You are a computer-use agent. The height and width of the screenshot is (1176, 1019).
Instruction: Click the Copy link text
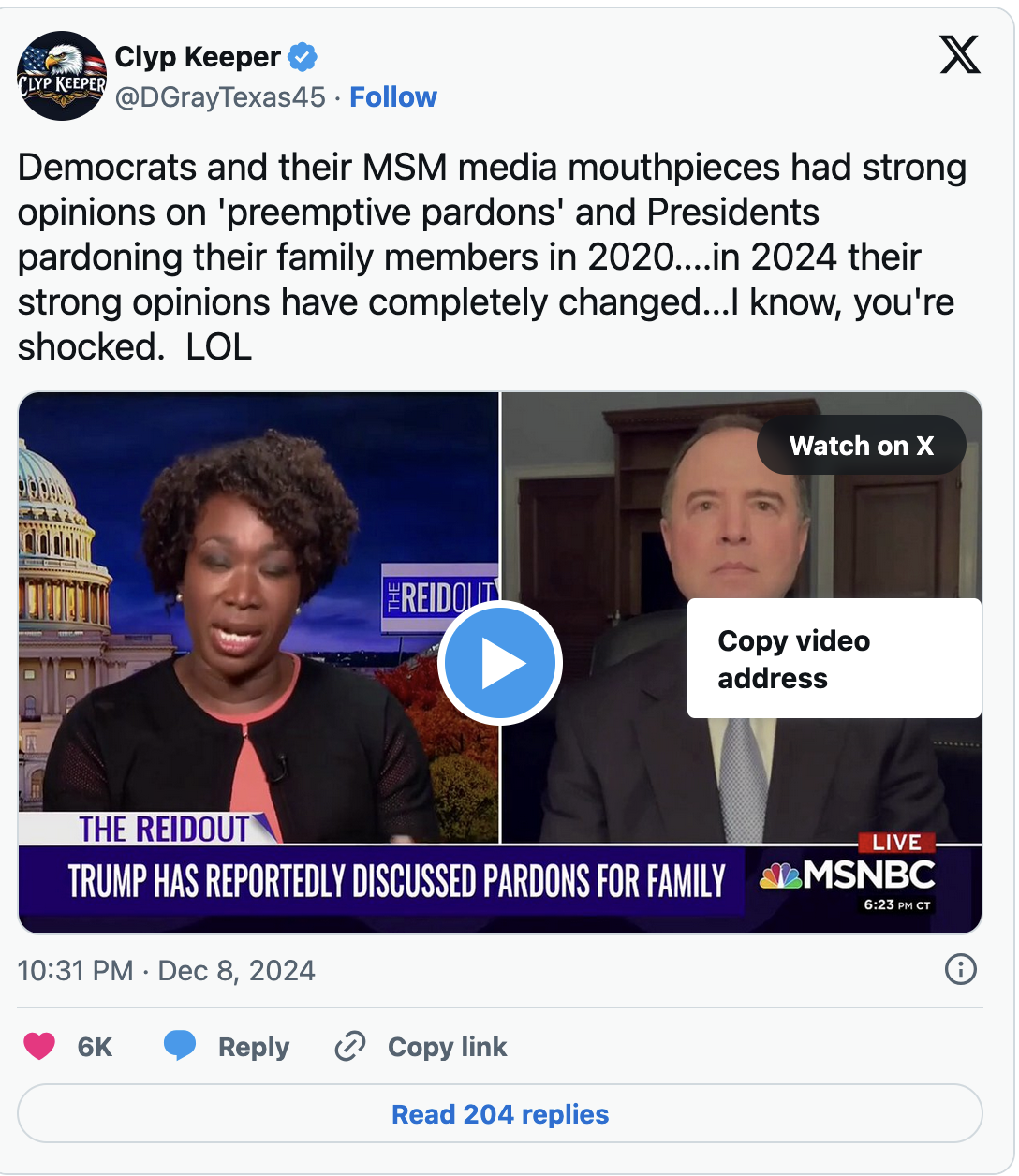click(447, 1047)
